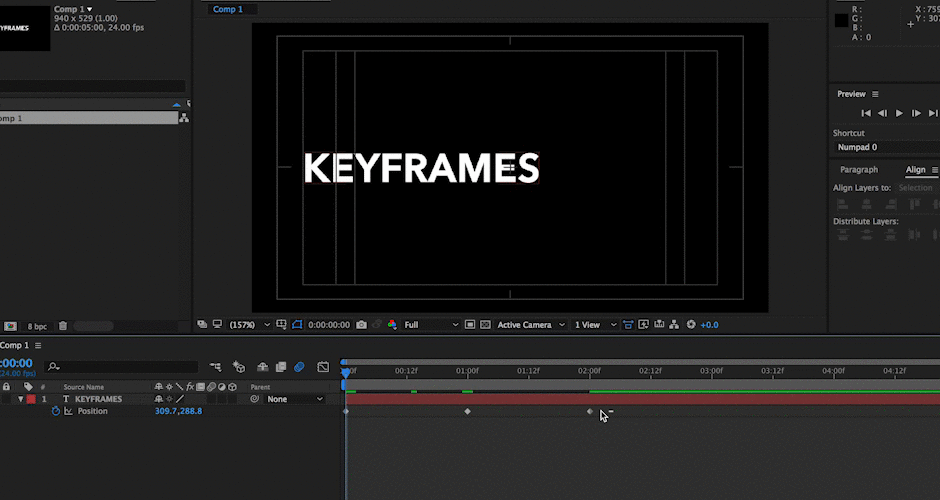Open the Full resolution dropdown

pos(431,325)
